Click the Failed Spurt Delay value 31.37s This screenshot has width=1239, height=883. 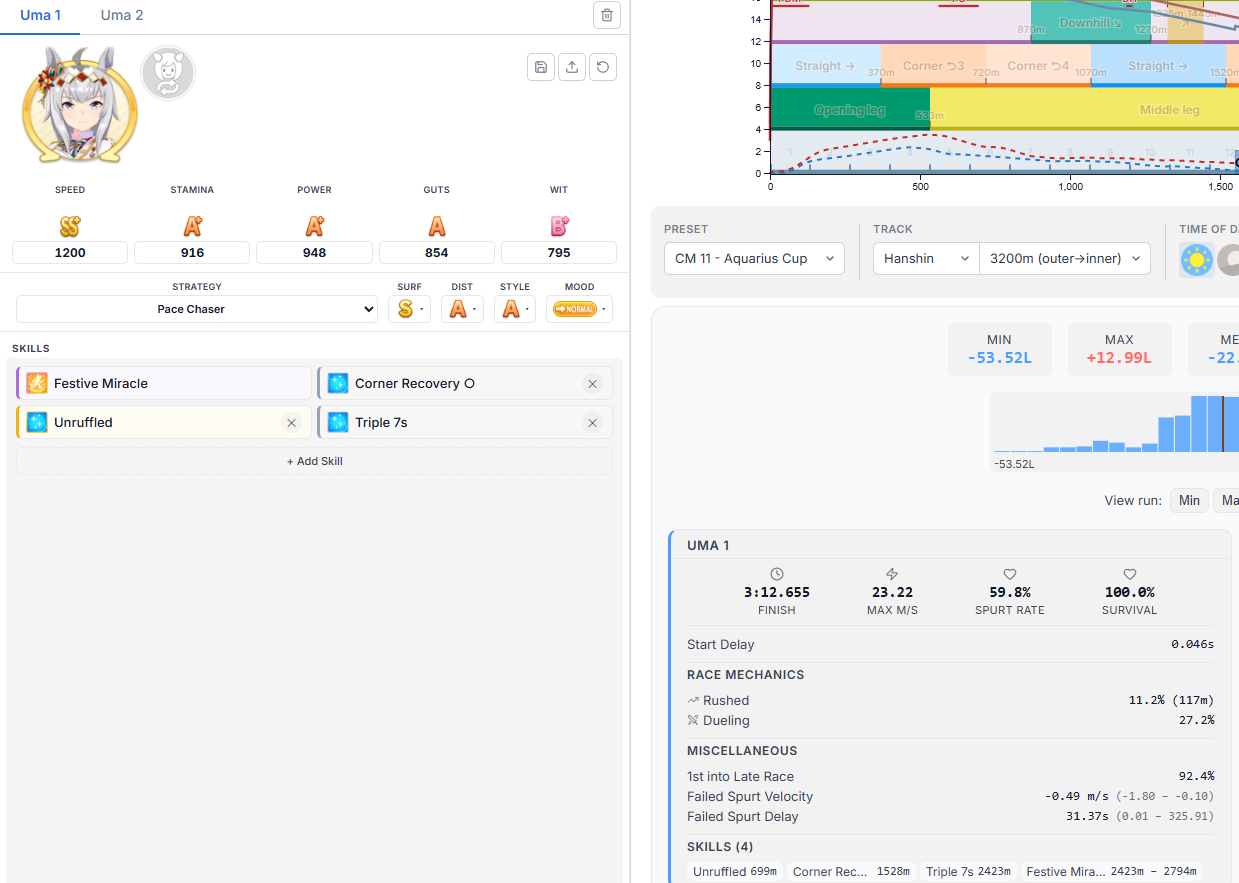1089,816
